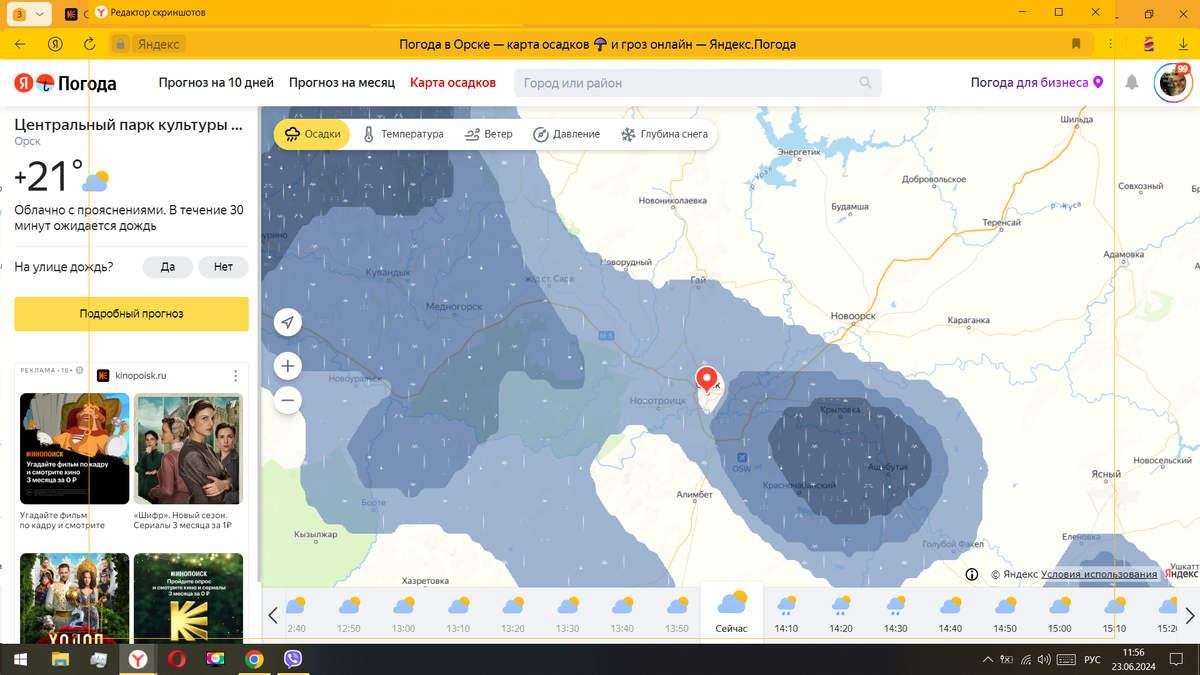Open the ad options three-dot menu
The width and height of the screenshot is (1200, 675).
[x=236, y=376]
